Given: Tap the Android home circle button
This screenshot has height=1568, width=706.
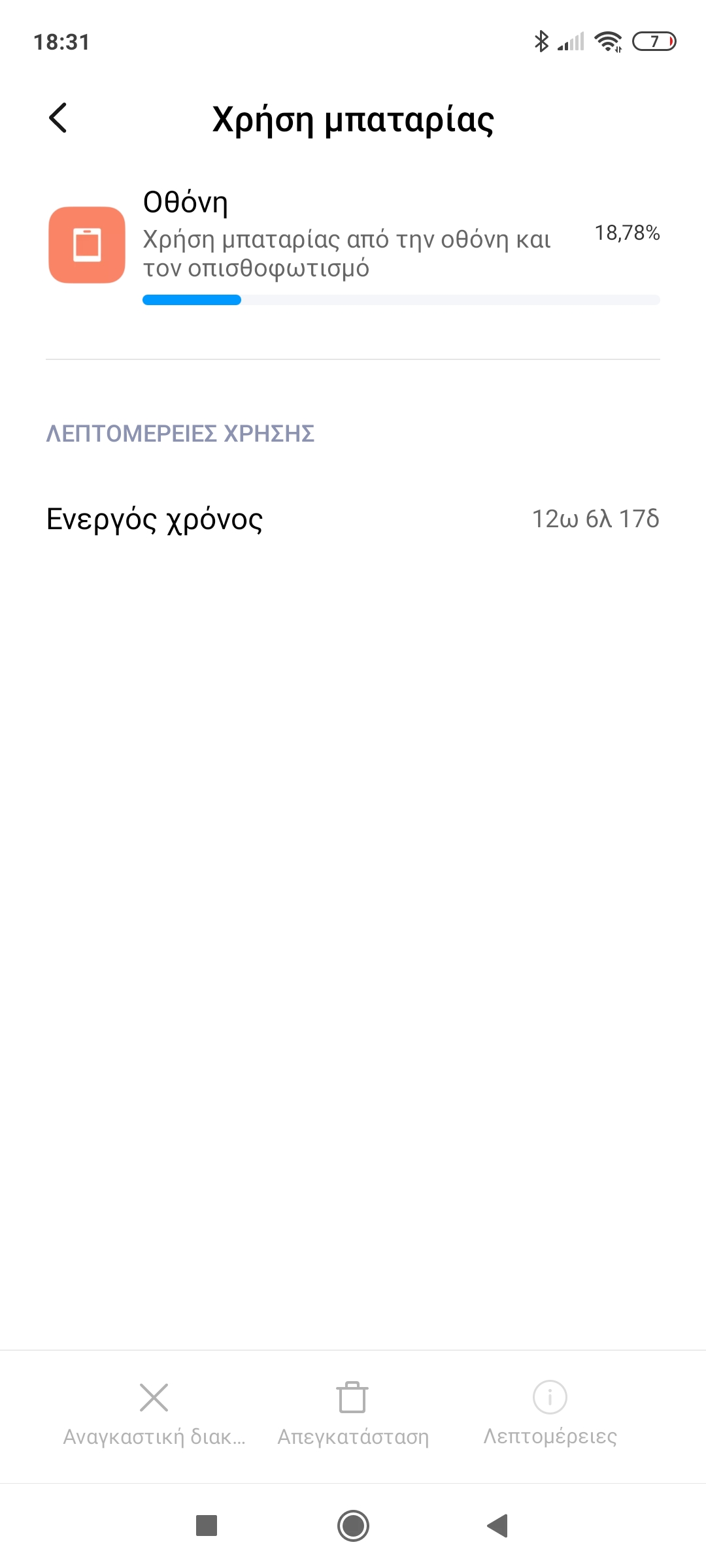Looking at the screenshot, I should (x=353, y=1526).
